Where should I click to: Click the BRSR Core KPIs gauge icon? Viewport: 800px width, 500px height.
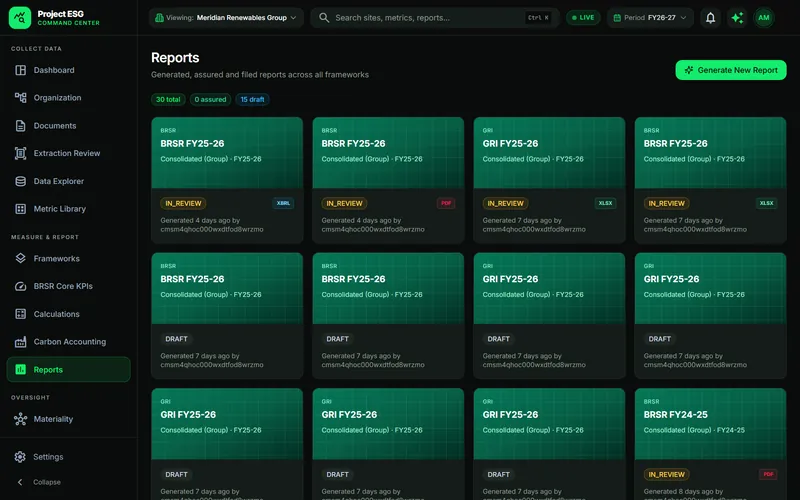pyautogui.click(x=20, y=286)
